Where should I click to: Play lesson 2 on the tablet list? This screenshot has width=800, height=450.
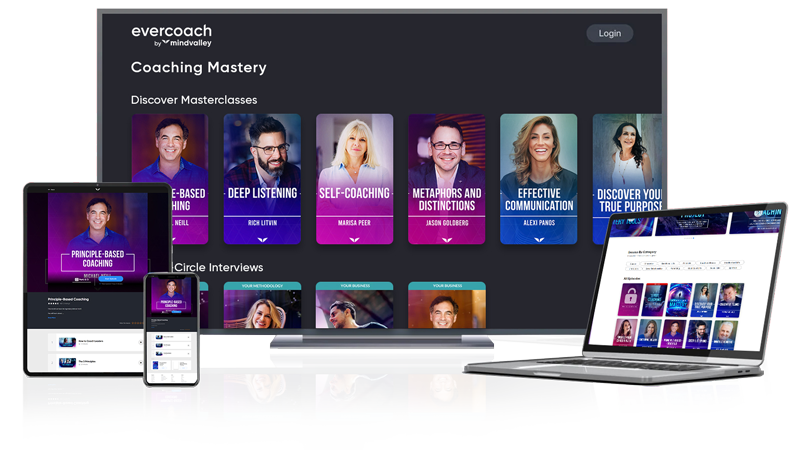pyautogui.click(x=140, y=363)
